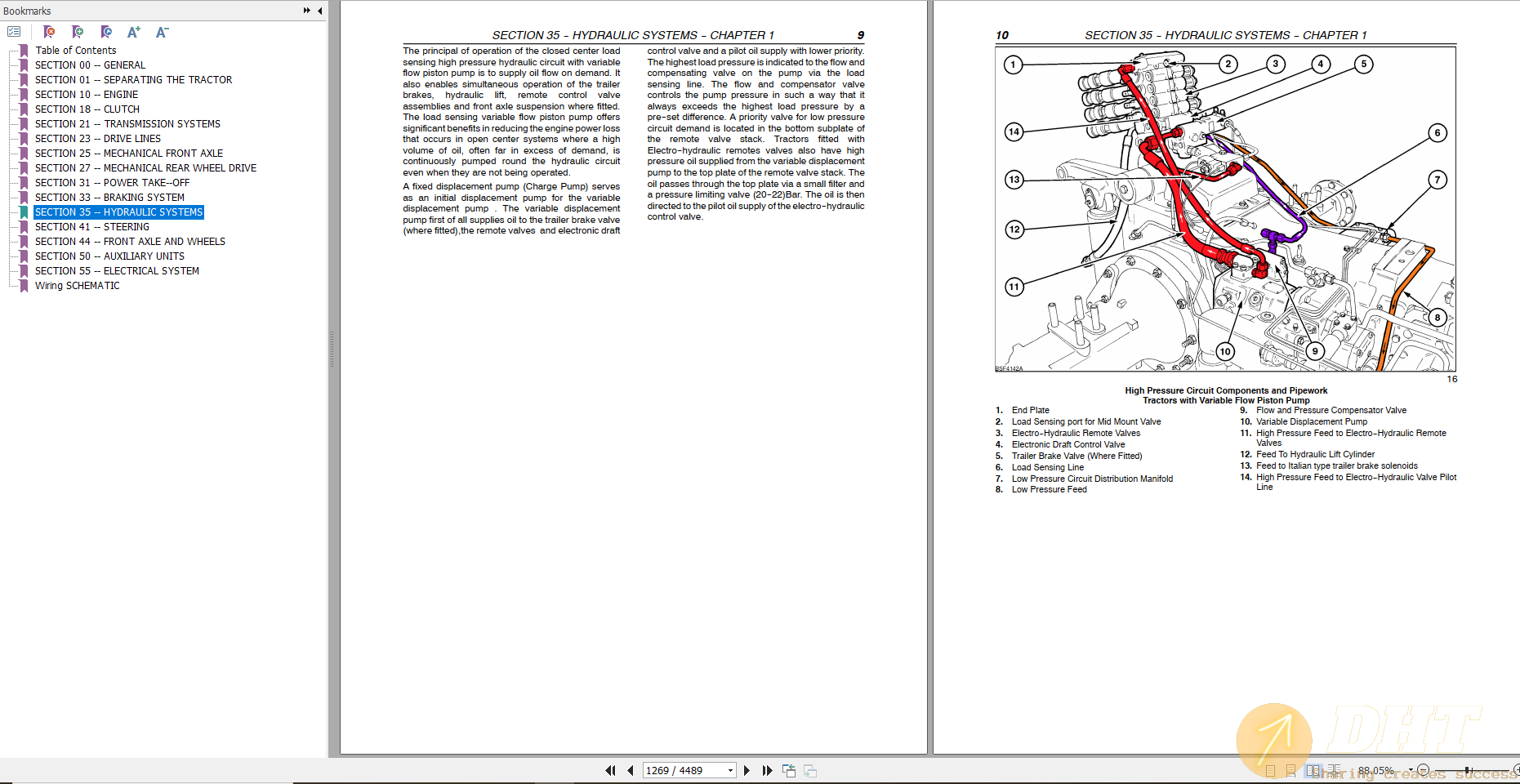Jump to the first page

[610, 770]
